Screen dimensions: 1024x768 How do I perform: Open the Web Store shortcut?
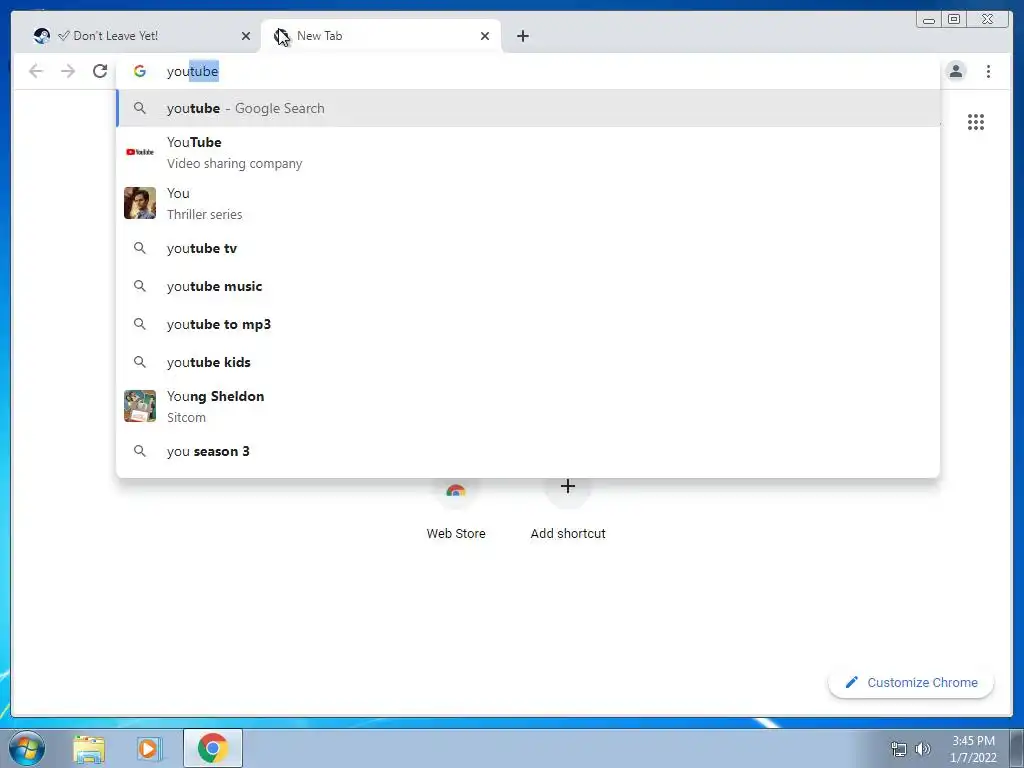[456, 509]
